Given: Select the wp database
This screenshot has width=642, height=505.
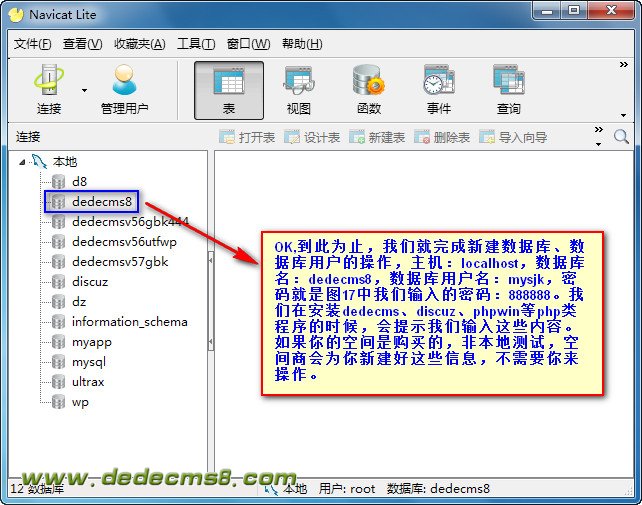Looking at the screenshot, I should [x=80, y=402].
